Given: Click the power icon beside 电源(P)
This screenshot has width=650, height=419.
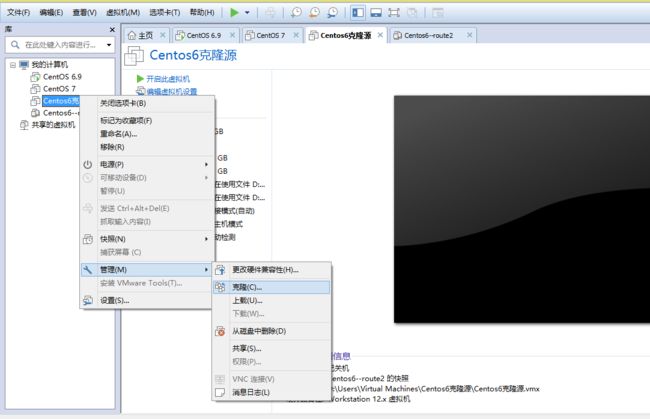Looking at the screenshot, I should click(x=87, y=165).
